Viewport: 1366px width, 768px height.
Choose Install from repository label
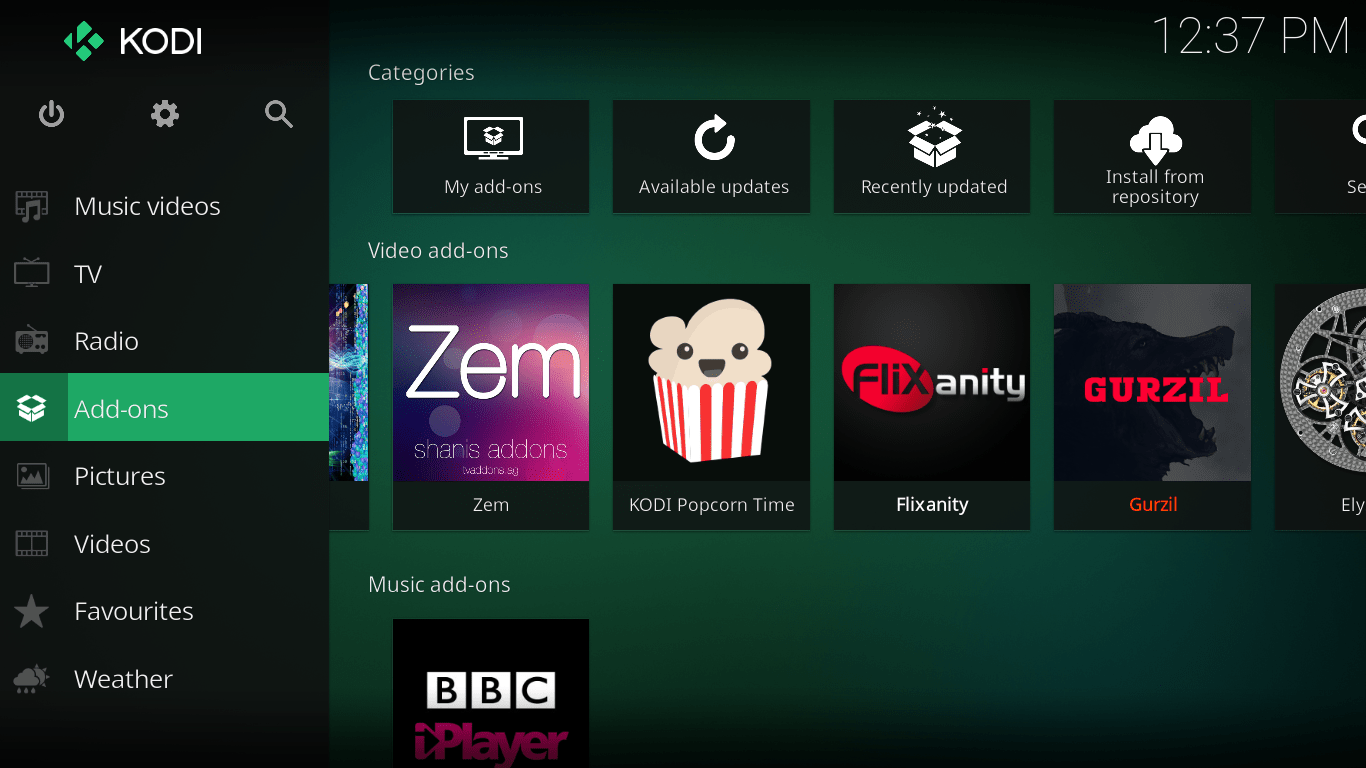(x=1155, y=187)
